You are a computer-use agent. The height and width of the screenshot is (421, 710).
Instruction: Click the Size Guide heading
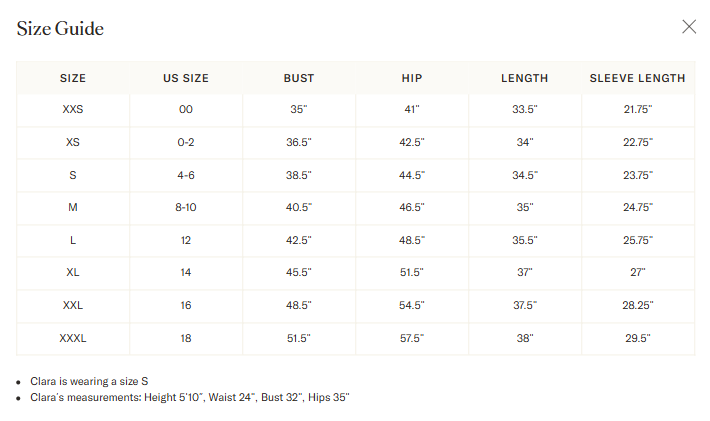point(60,29)
